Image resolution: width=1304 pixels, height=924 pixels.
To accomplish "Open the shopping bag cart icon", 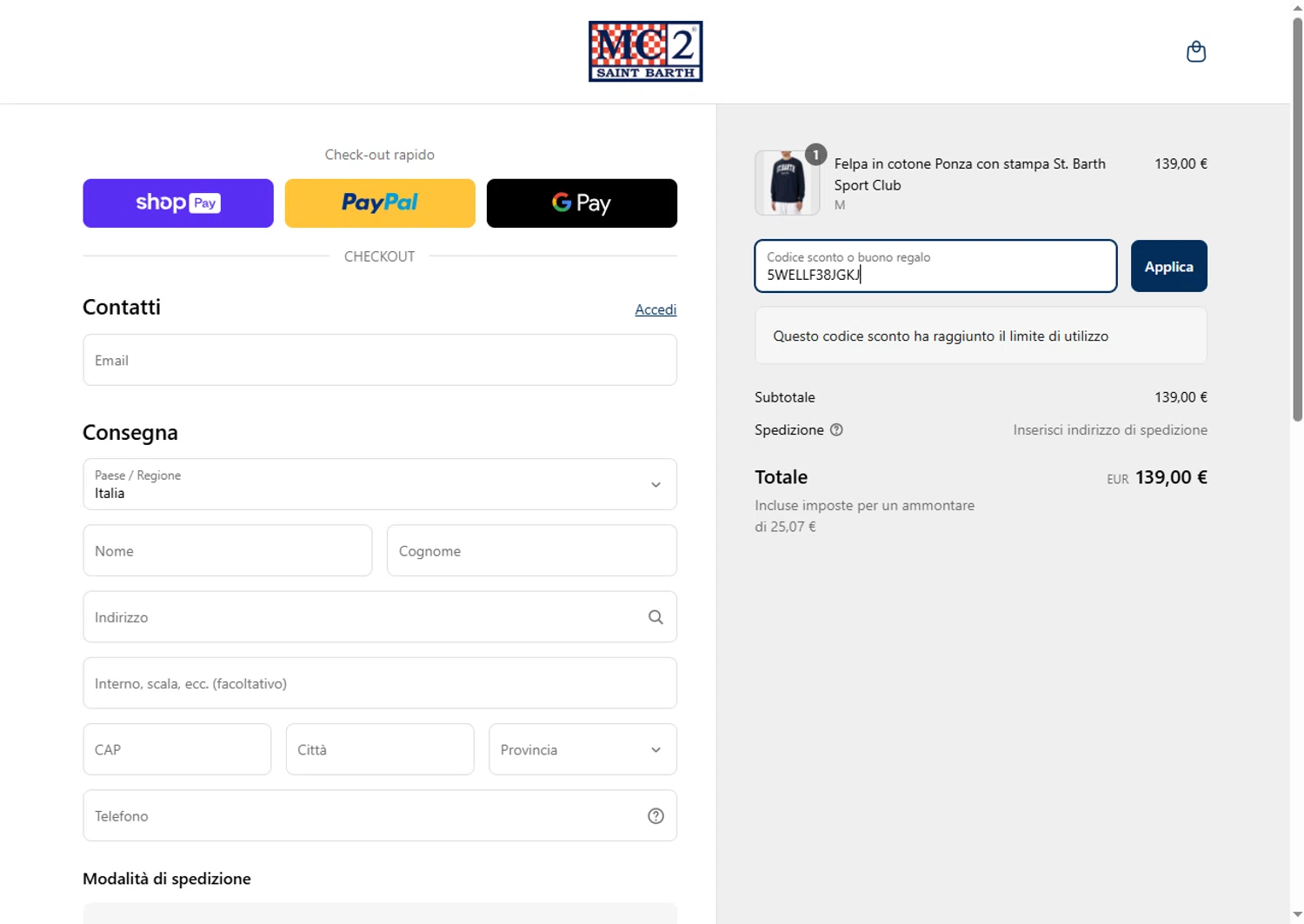I will click(1195, 51).
